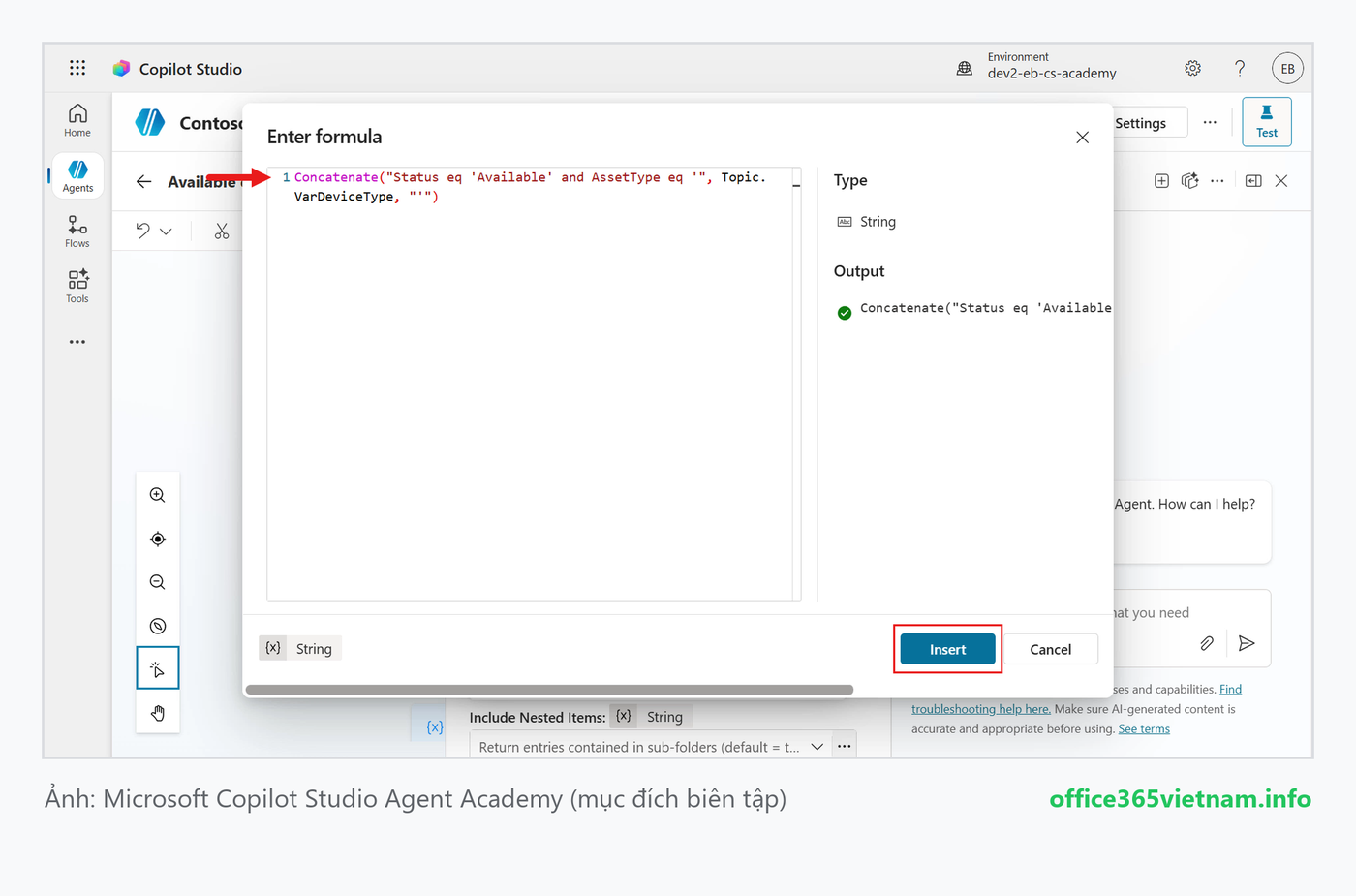Screen dimensions: 1356x896
Task: Click the horizontal scrollbar in the dialog
Action: point(549,690)
